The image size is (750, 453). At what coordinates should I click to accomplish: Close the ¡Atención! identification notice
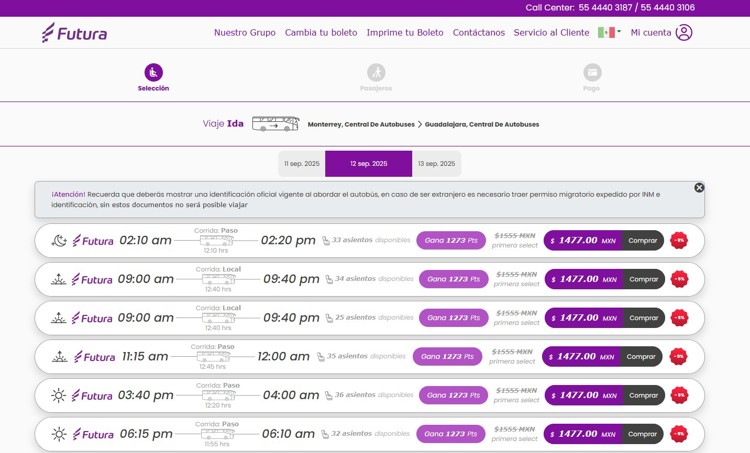coord(699,188)
